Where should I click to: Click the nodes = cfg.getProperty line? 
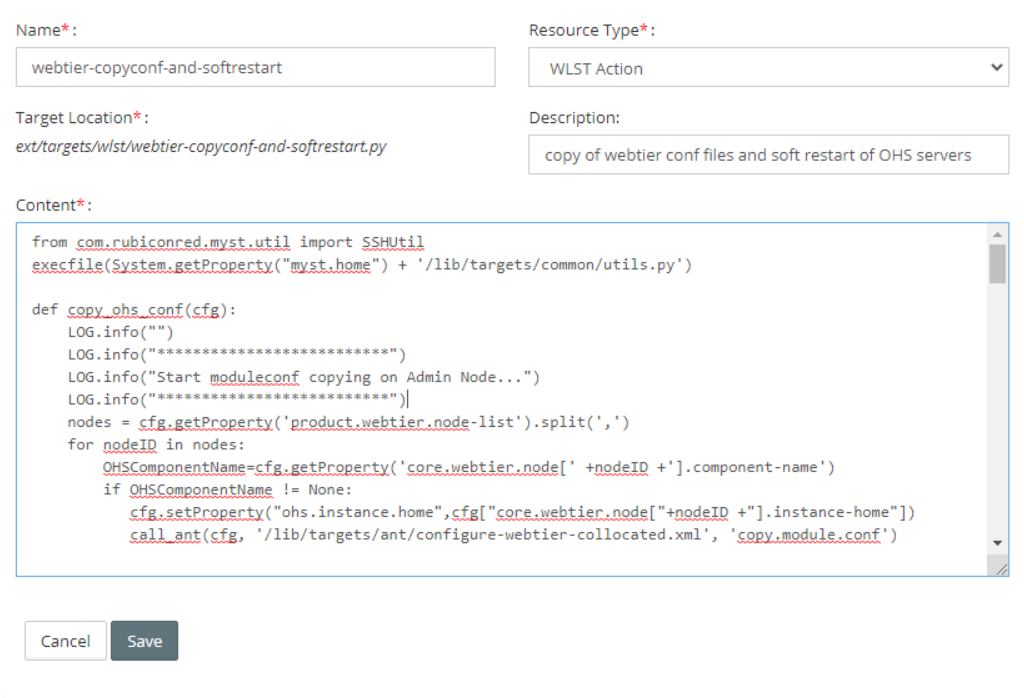click(348, 422)
